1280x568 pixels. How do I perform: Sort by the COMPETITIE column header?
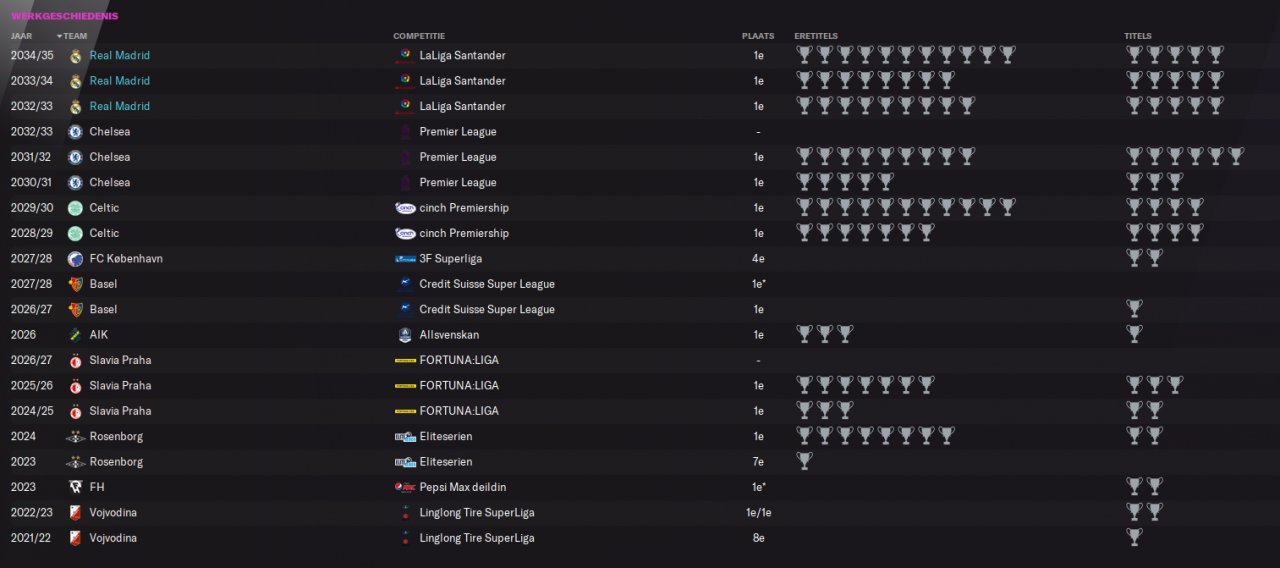point(419,36)
